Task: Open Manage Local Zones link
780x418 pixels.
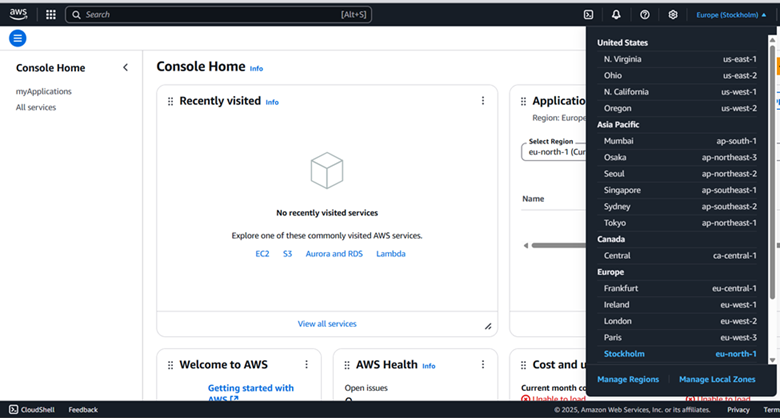Action: (x=717, y=379)
